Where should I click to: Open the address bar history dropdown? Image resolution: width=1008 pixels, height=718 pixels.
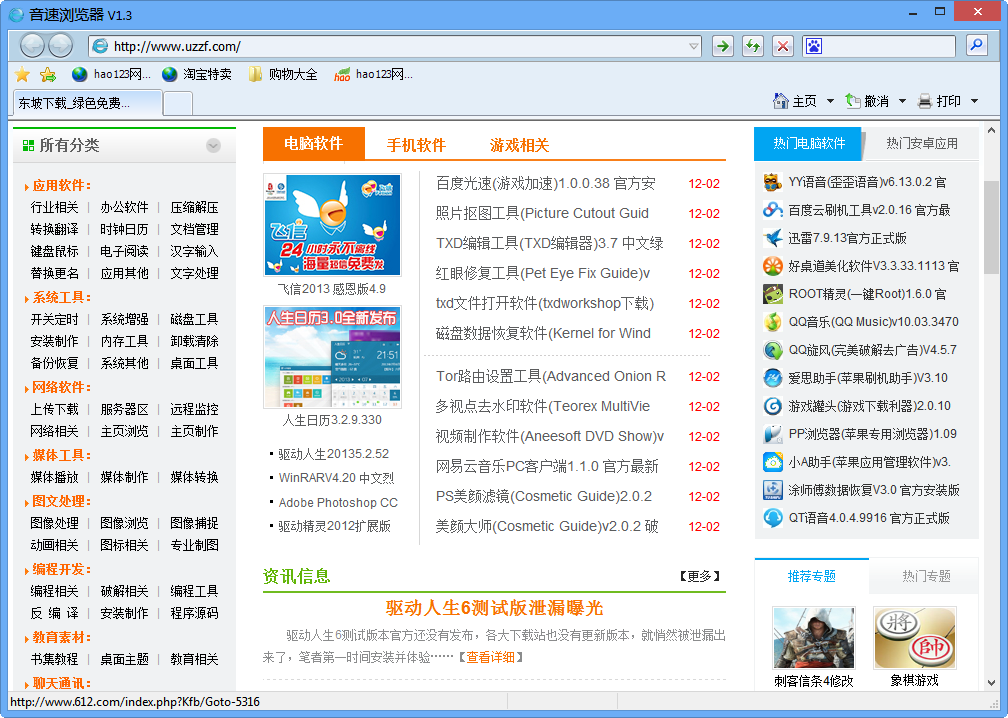coord(694,46)
